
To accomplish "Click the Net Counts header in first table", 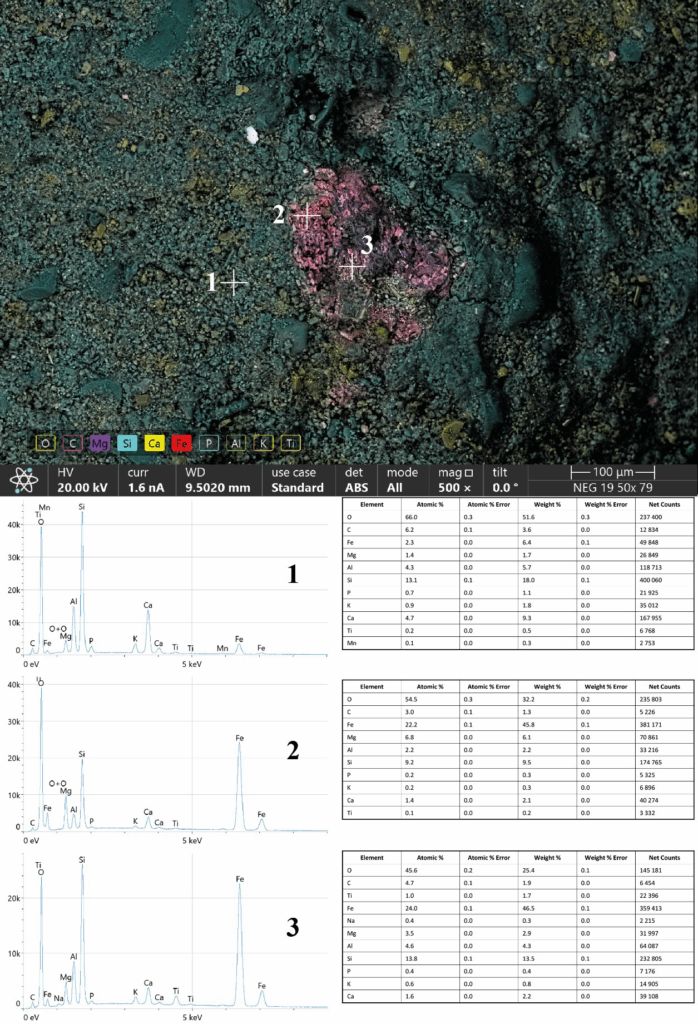I will click(662, 504).
